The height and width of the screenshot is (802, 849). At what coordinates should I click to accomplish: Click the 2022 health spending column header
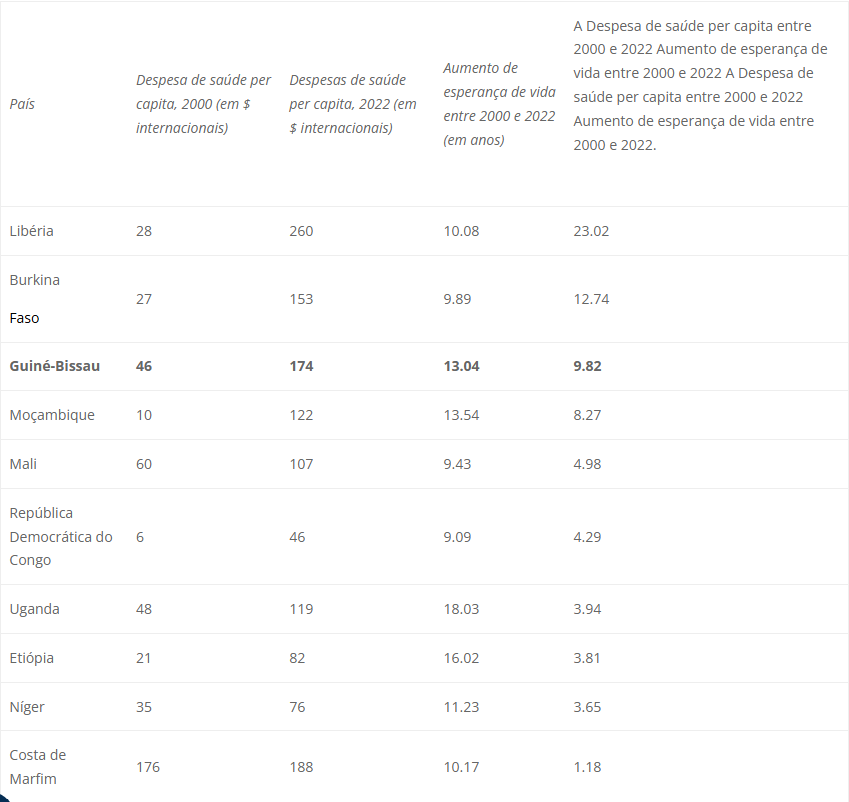click(x=352, y=104)
